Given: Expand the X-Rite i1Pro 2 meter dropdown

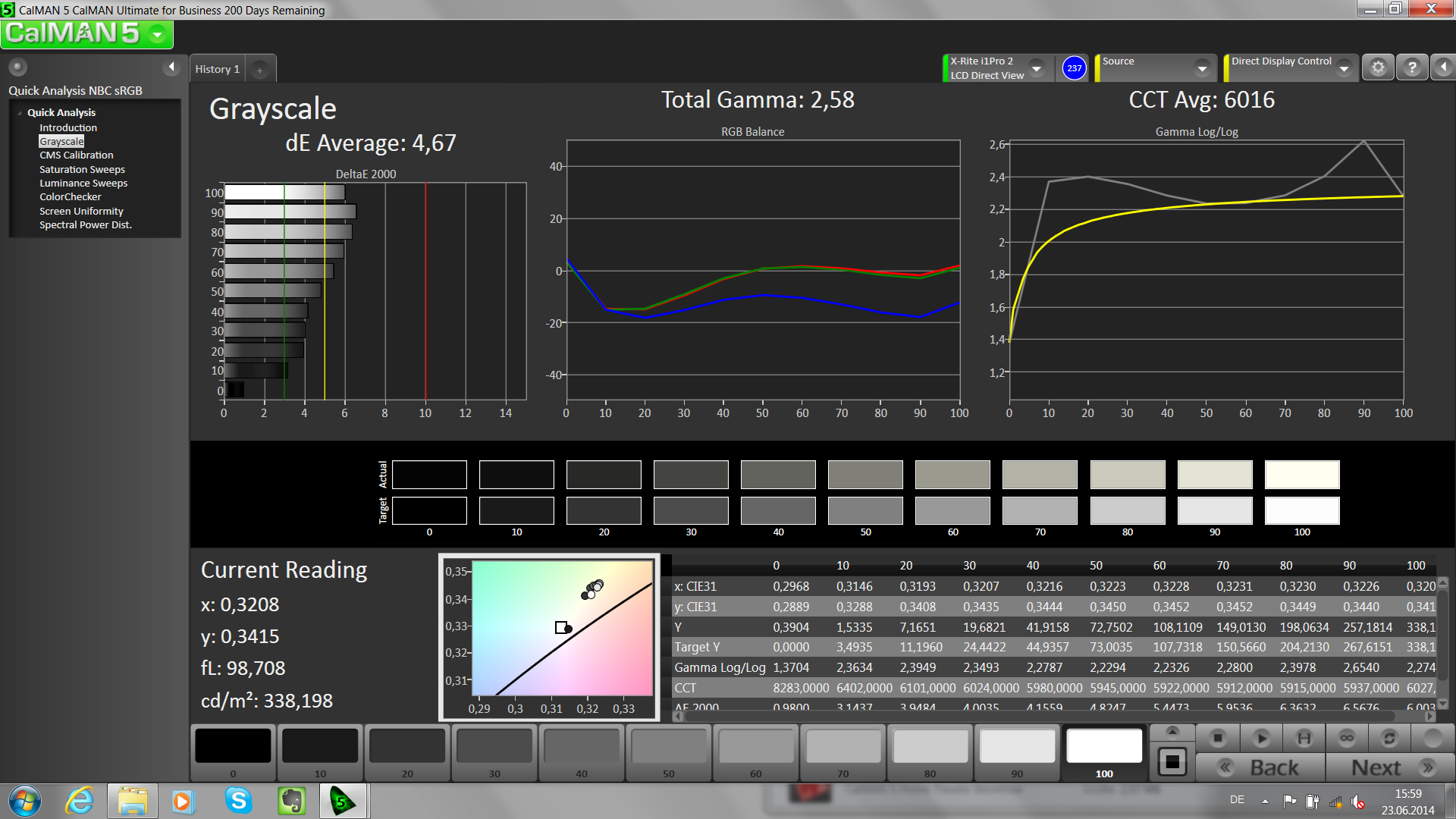Looking at the screenshot, I should pos(1037,68).
